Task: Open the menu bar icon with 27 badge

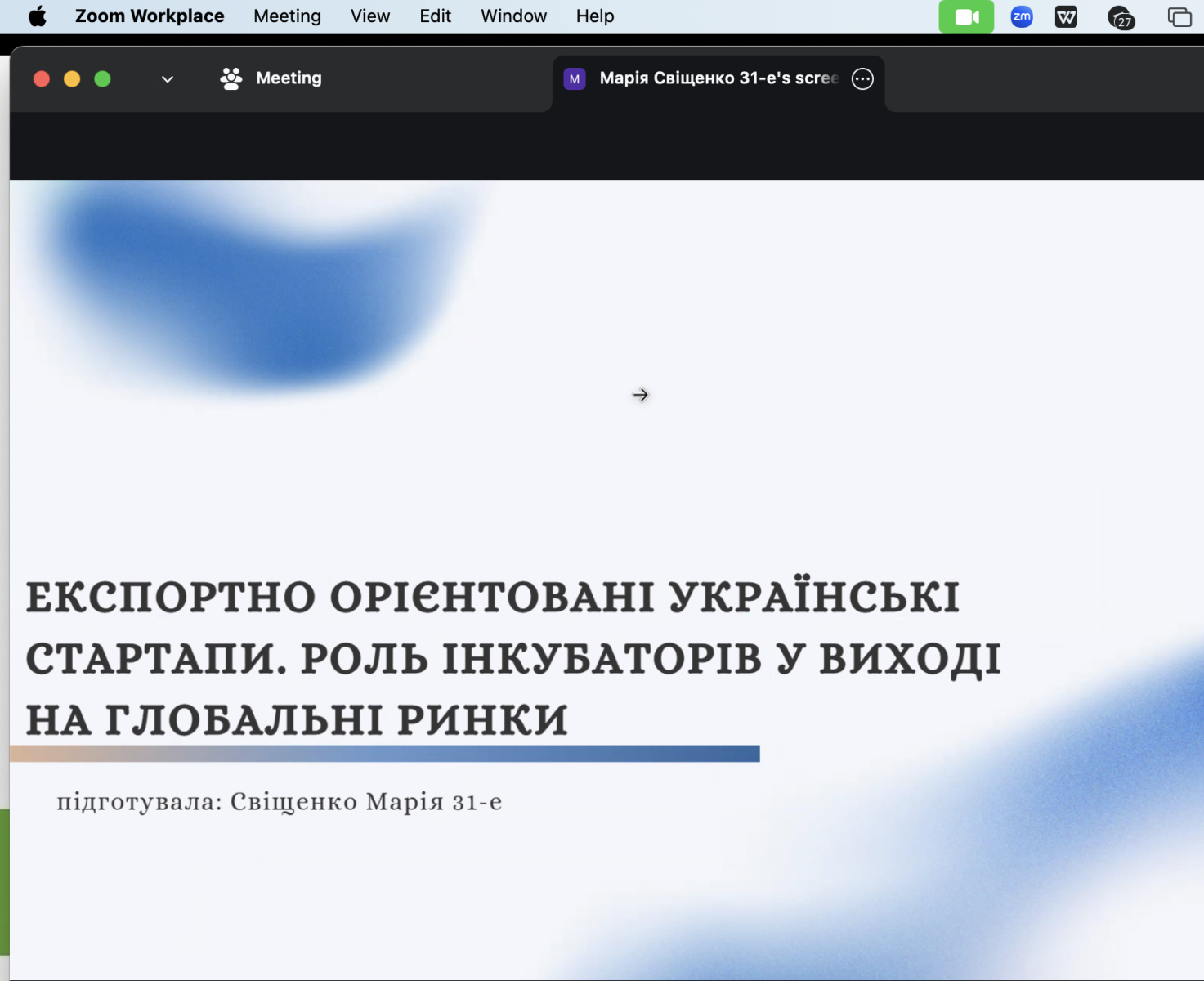Action: pos(1120,17)
